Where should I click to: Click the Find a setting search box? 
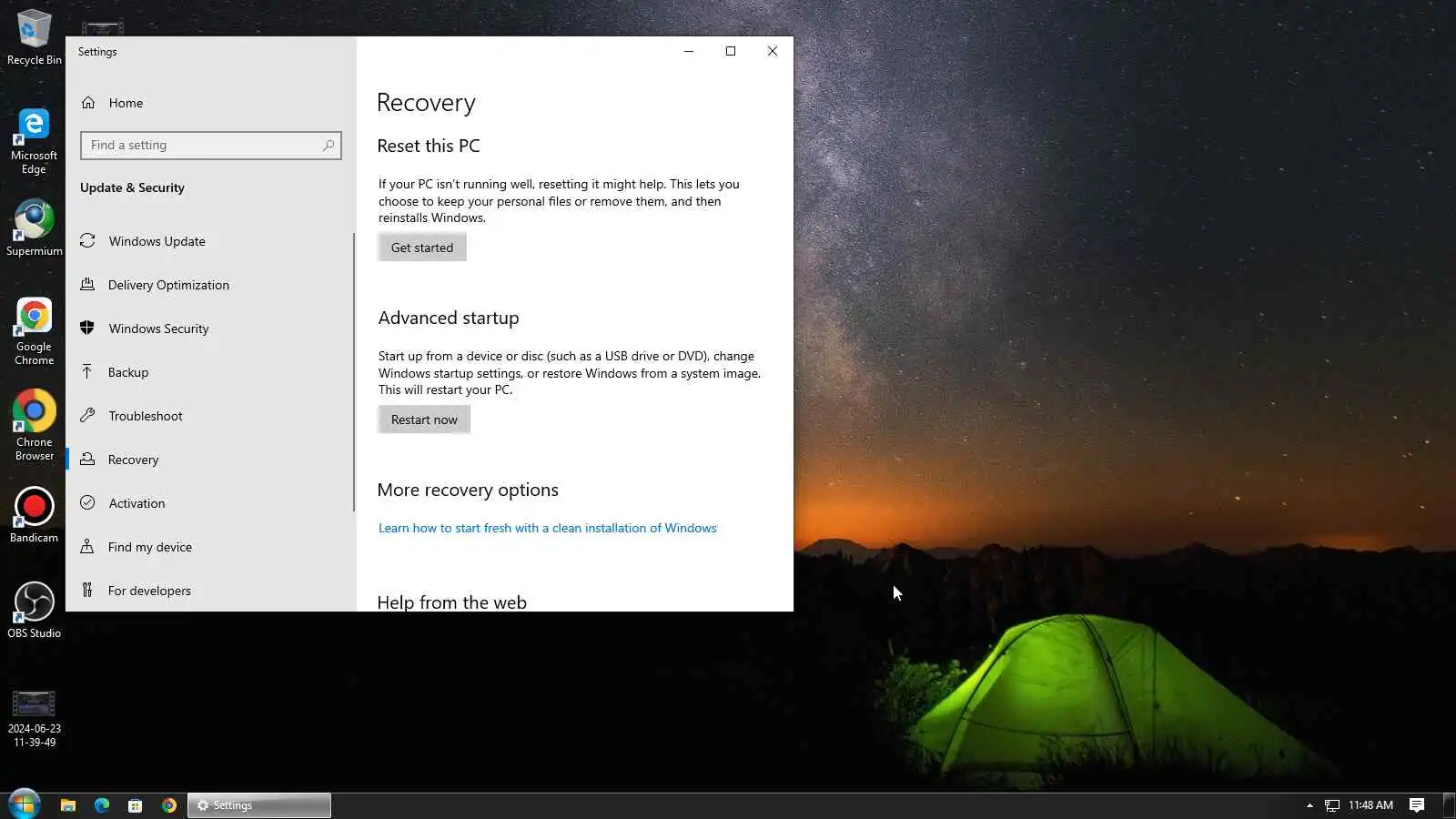pyautogui.click(x=211, y=146)
